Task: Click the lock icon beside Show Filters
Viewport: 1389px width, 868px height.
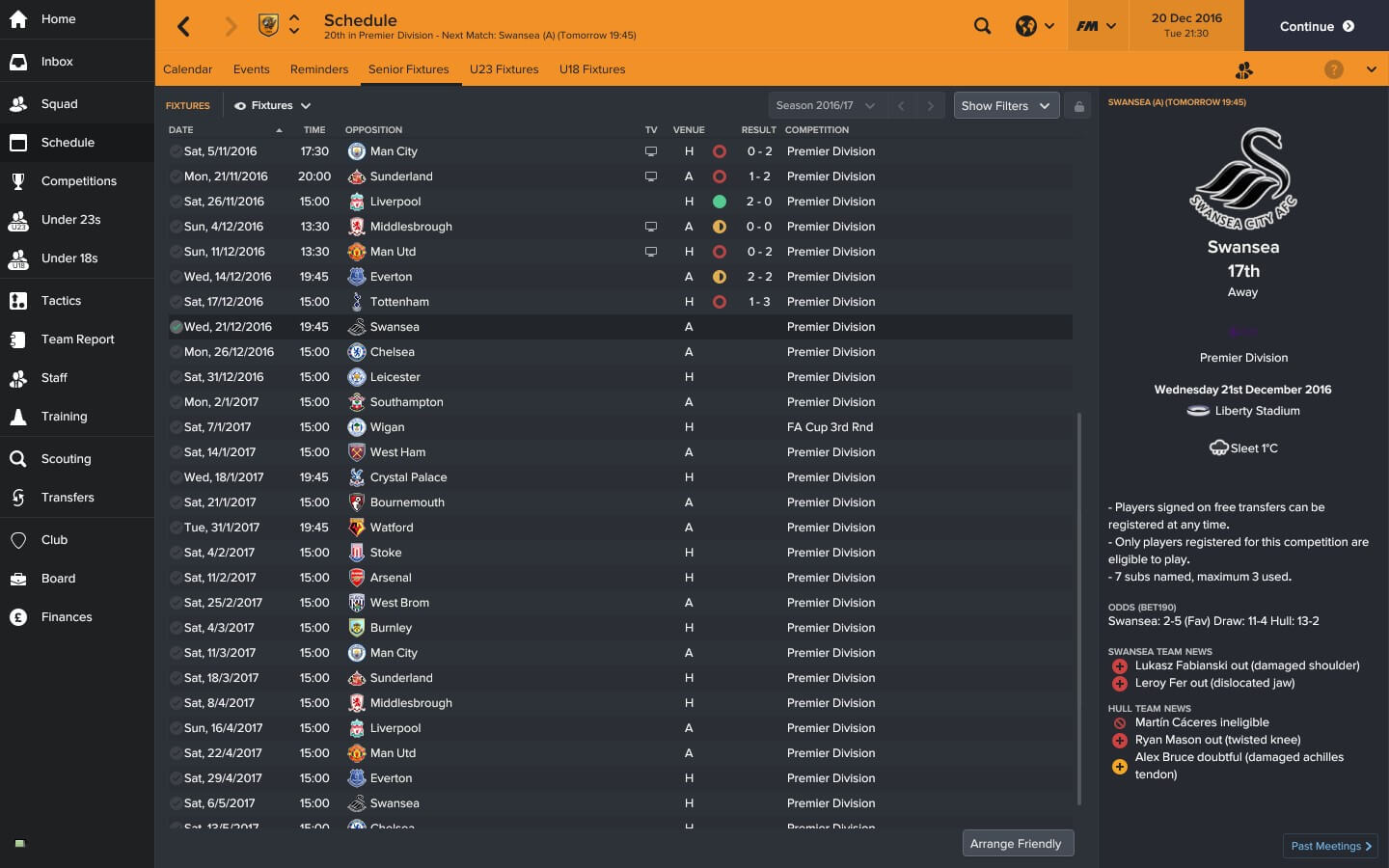Action: tap(1079, 106)
